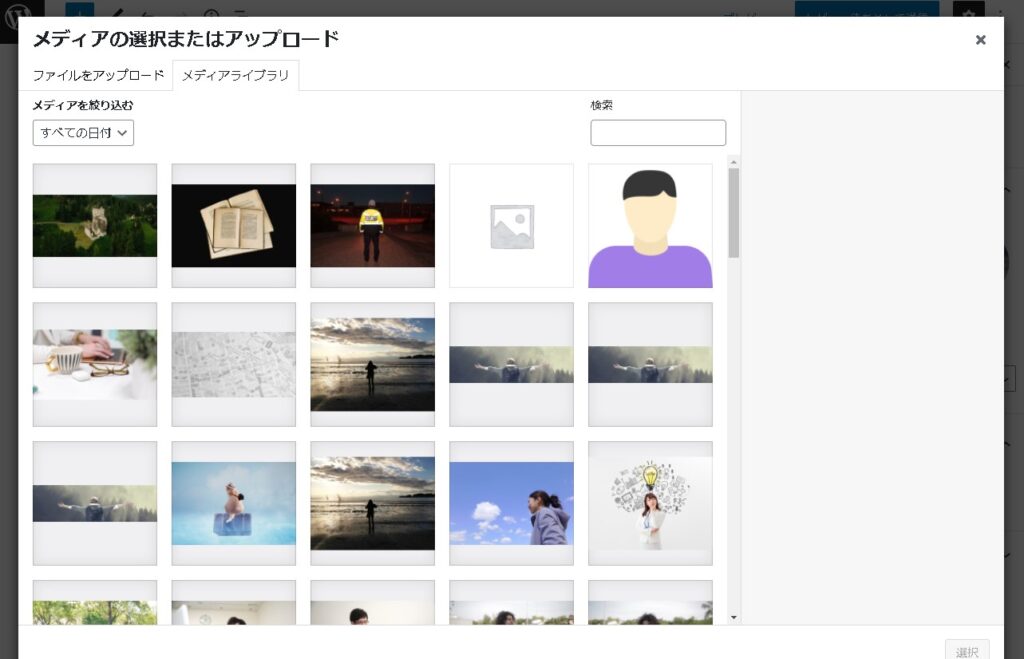
Task: Click the 検索 search input field
Action: [x=657, y=133]
